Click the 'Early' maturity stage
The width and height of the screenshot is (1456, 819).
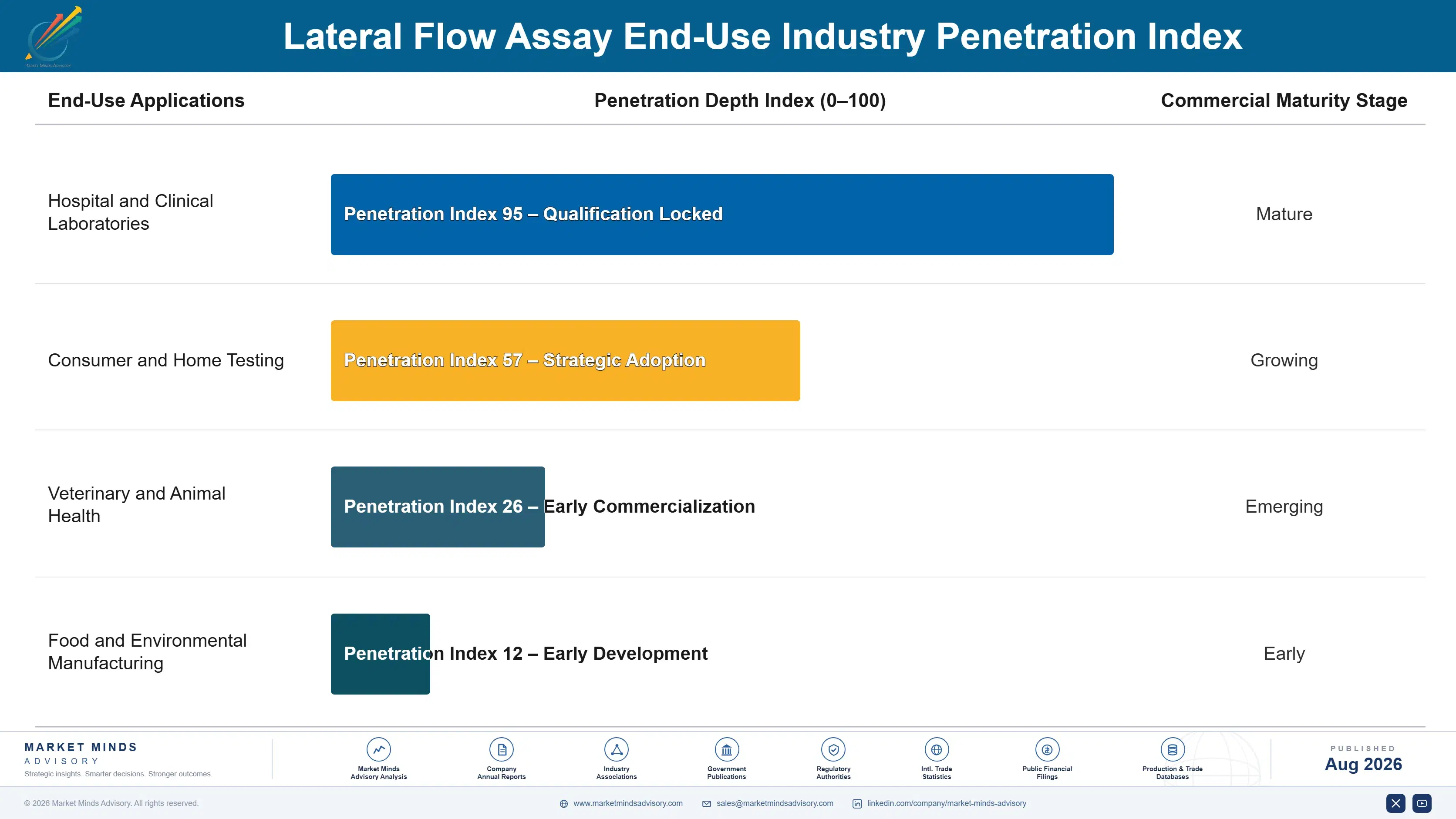(1284, 654)
